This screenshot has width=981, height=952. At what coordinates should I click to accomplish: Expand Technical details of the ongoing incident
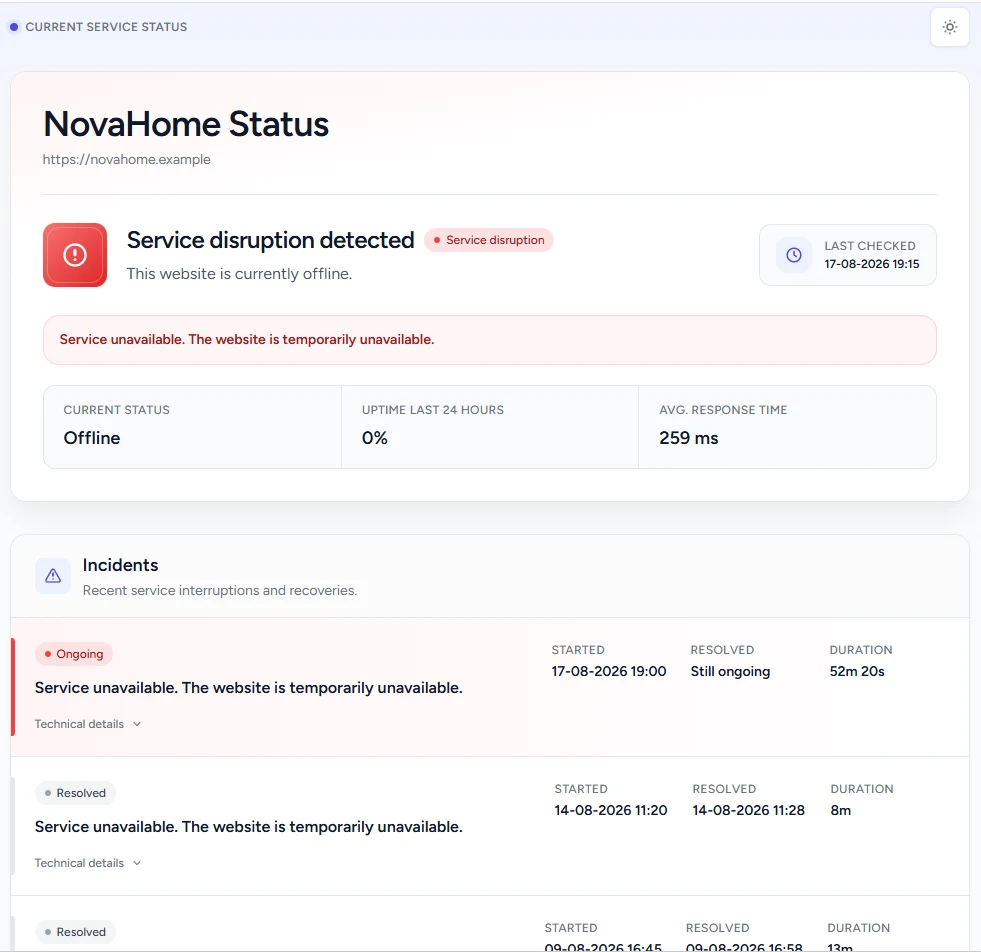tap(88, 724)
